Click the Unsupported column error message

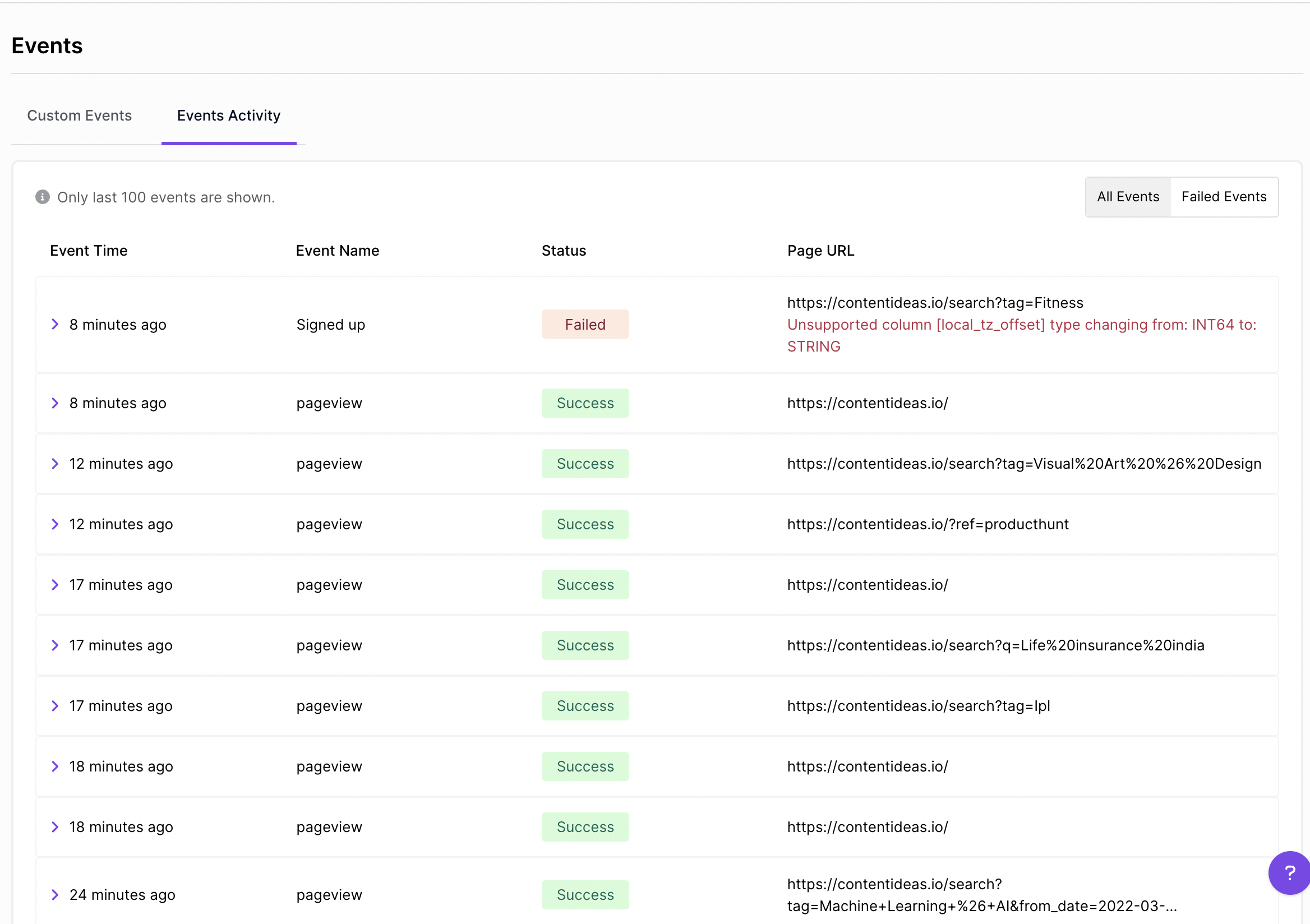1021,335
